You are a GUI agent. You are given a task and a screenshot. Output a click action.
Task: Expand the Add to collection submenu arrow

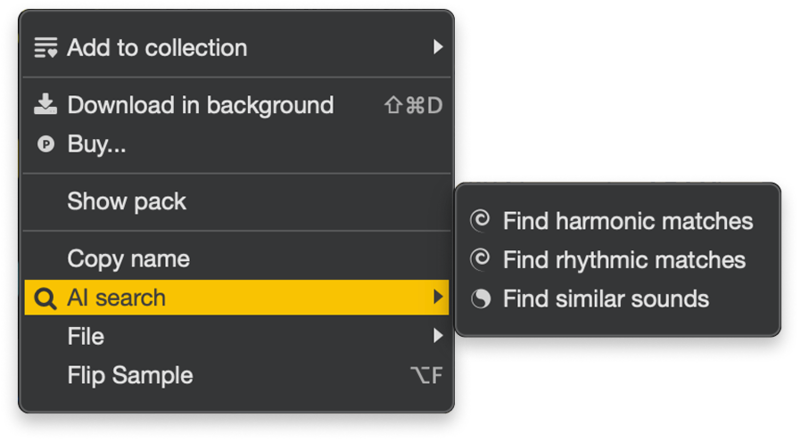point(438,47)
